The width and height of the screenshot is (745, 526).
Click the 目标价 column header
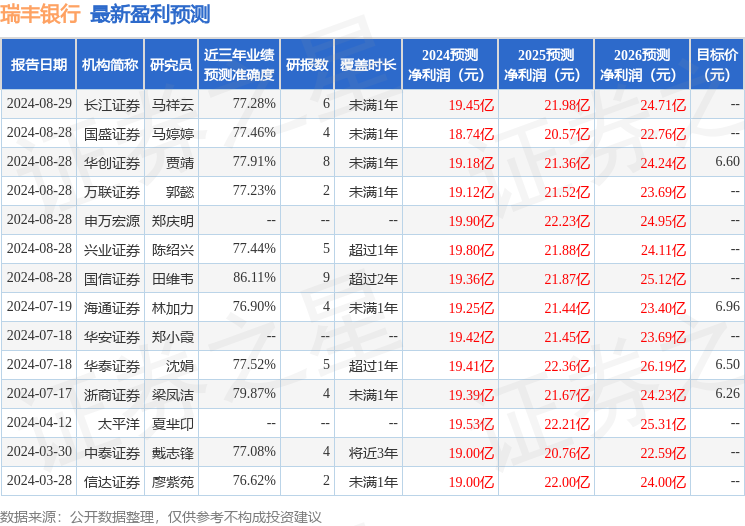coord(717,65)
